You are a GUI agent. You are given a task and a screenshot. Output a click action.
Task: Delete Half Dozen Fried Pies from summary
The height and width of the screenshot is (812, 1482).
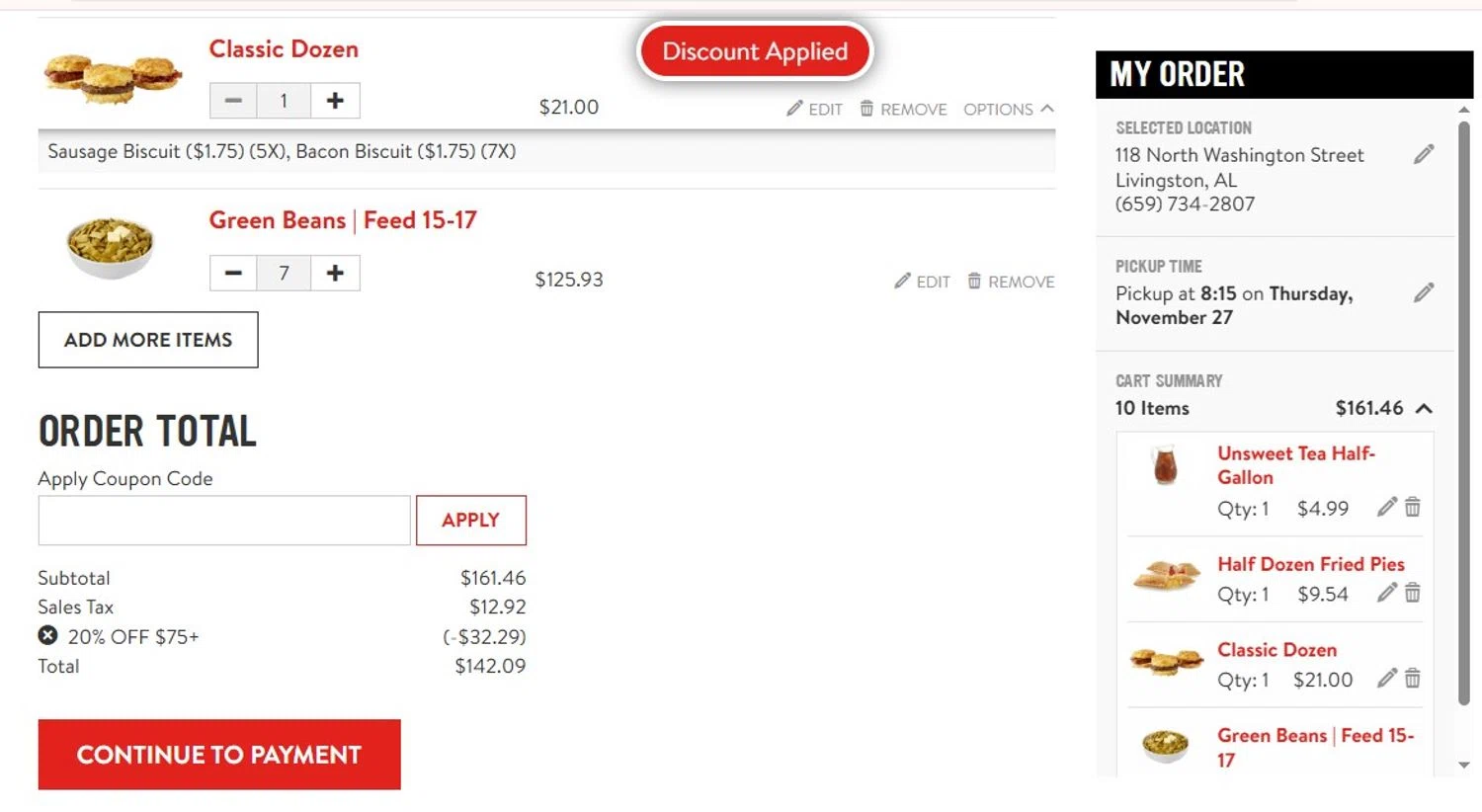(x=1413, y=593)
